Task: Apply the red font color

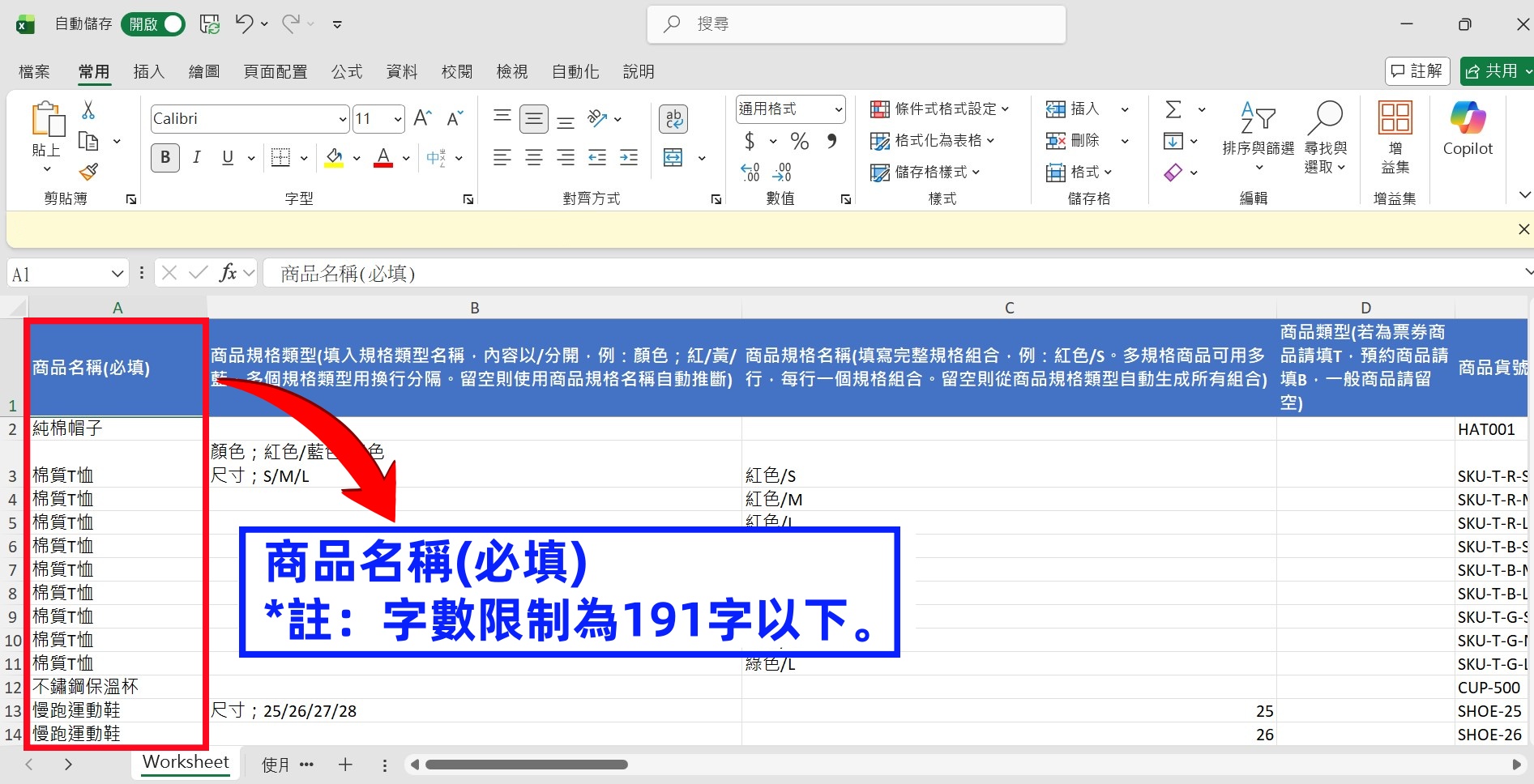Action: 383,157
